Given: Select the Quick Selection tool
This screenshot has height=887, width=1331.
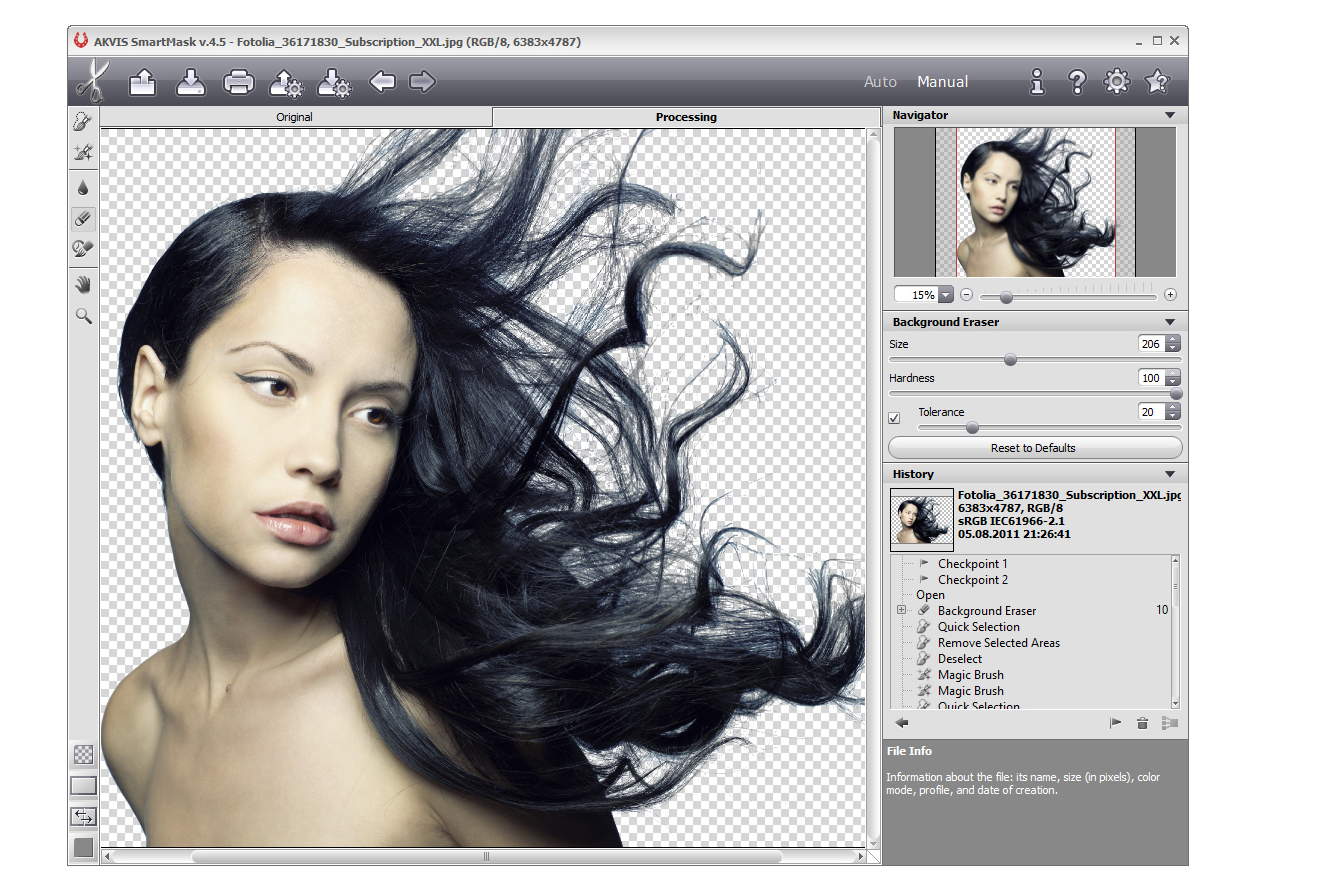Looking at the screenshot, I should tap(84, 122).
